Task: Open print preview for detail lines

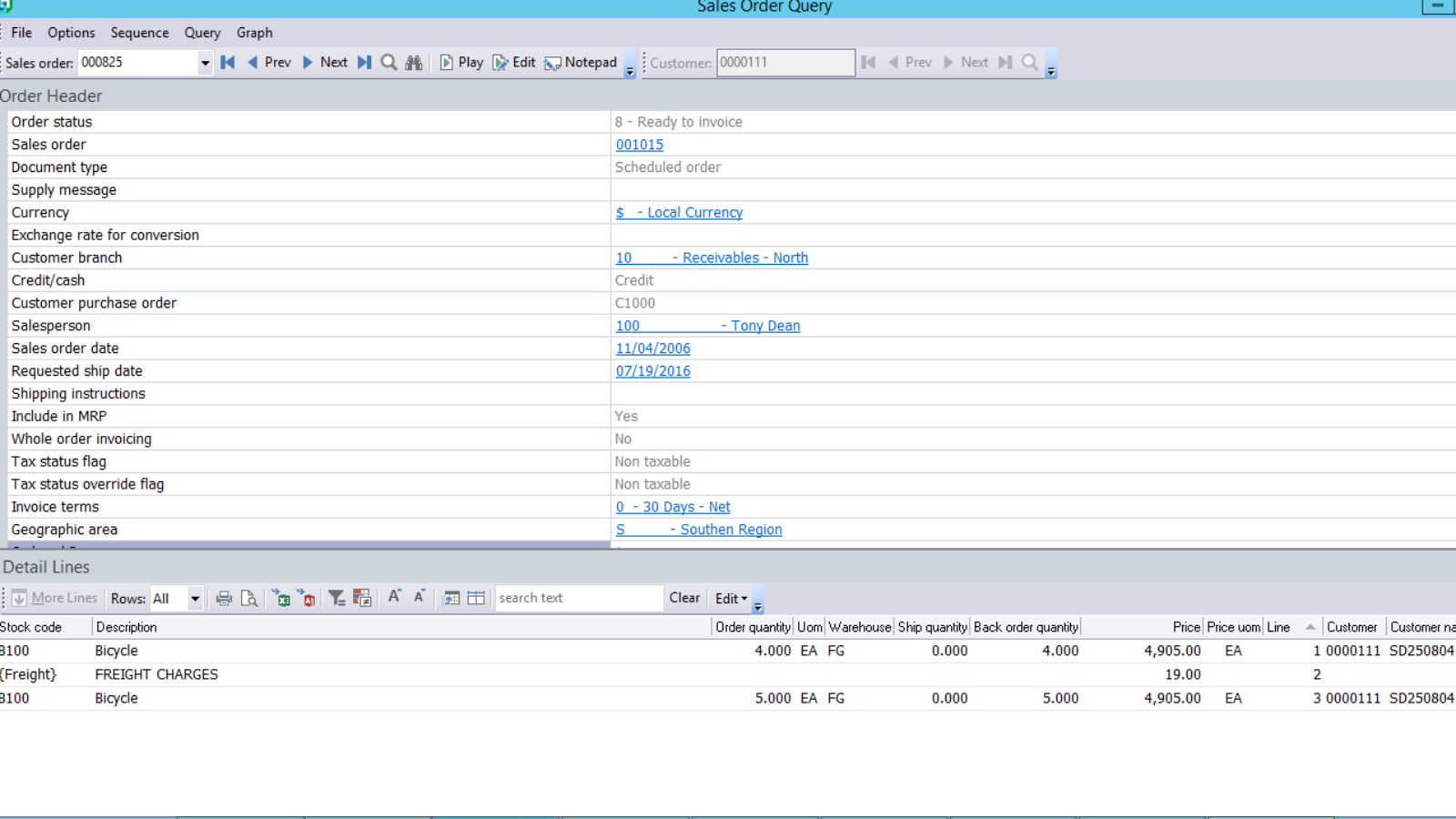Action: [x=249, y=598]
